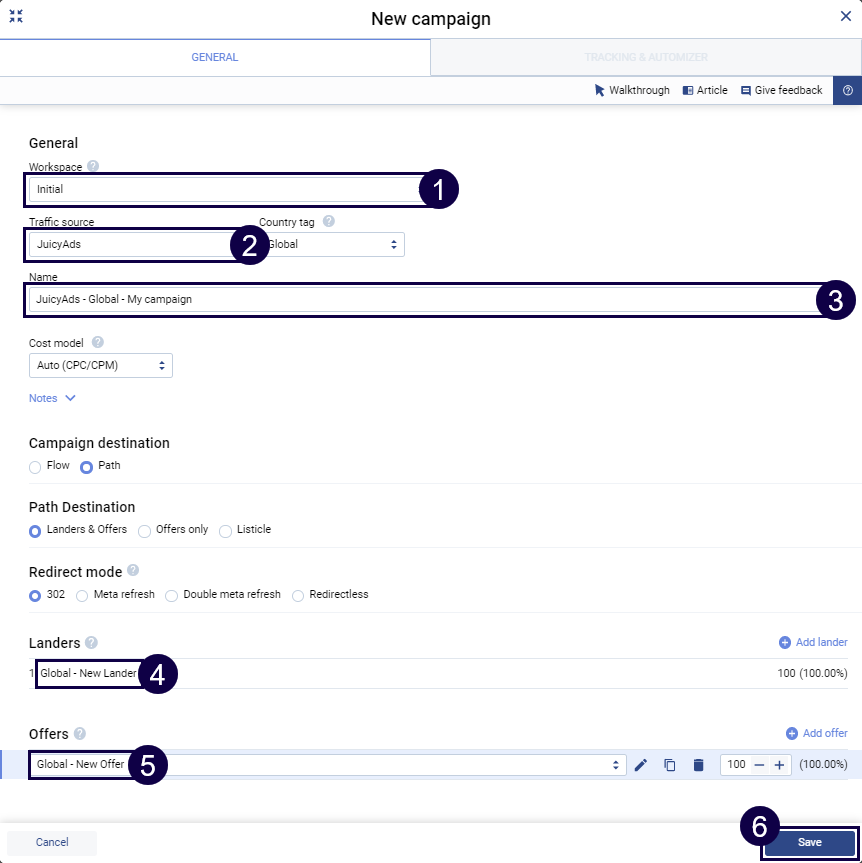
Task: Click the Cost model help icon
Action: [x=97, y=343]
